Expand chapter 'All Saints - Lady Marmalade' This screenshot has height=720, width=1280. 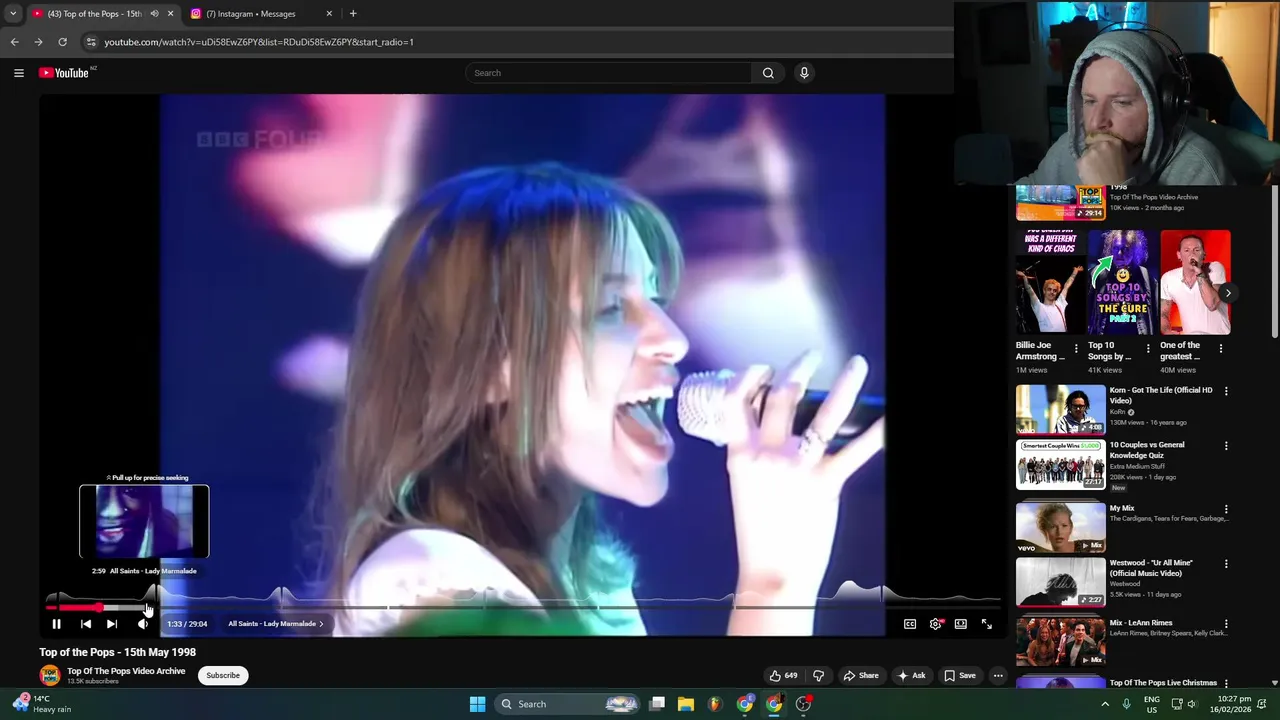coord(275,624)
